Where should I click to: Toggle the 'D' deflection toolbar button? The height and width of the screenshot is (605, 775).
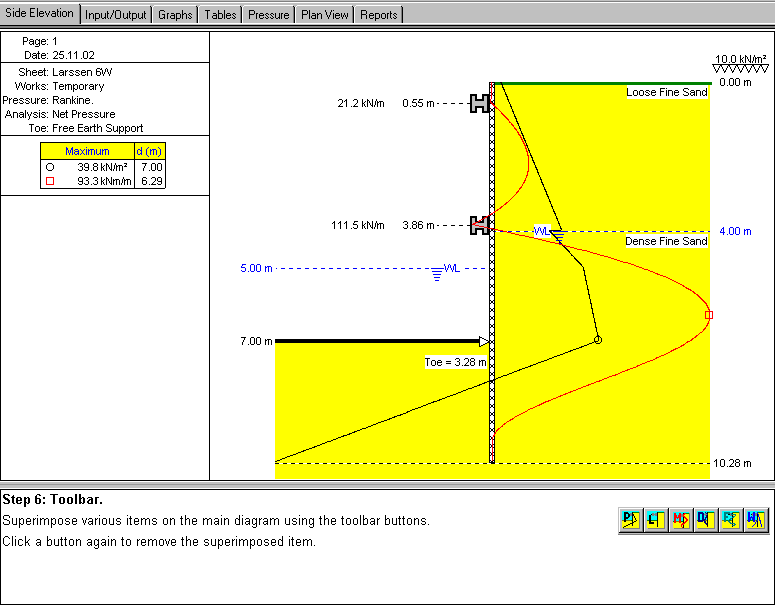click(706, 519)
